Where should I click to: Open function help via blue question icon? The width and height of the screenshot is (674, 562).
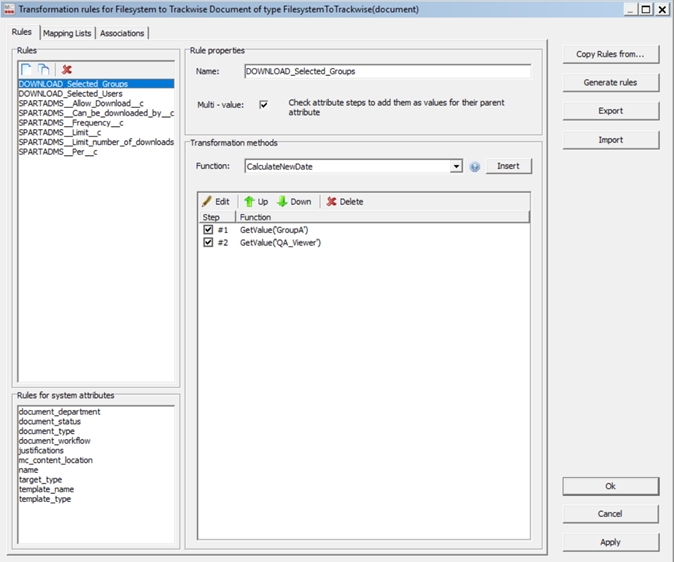click(475, 167)
